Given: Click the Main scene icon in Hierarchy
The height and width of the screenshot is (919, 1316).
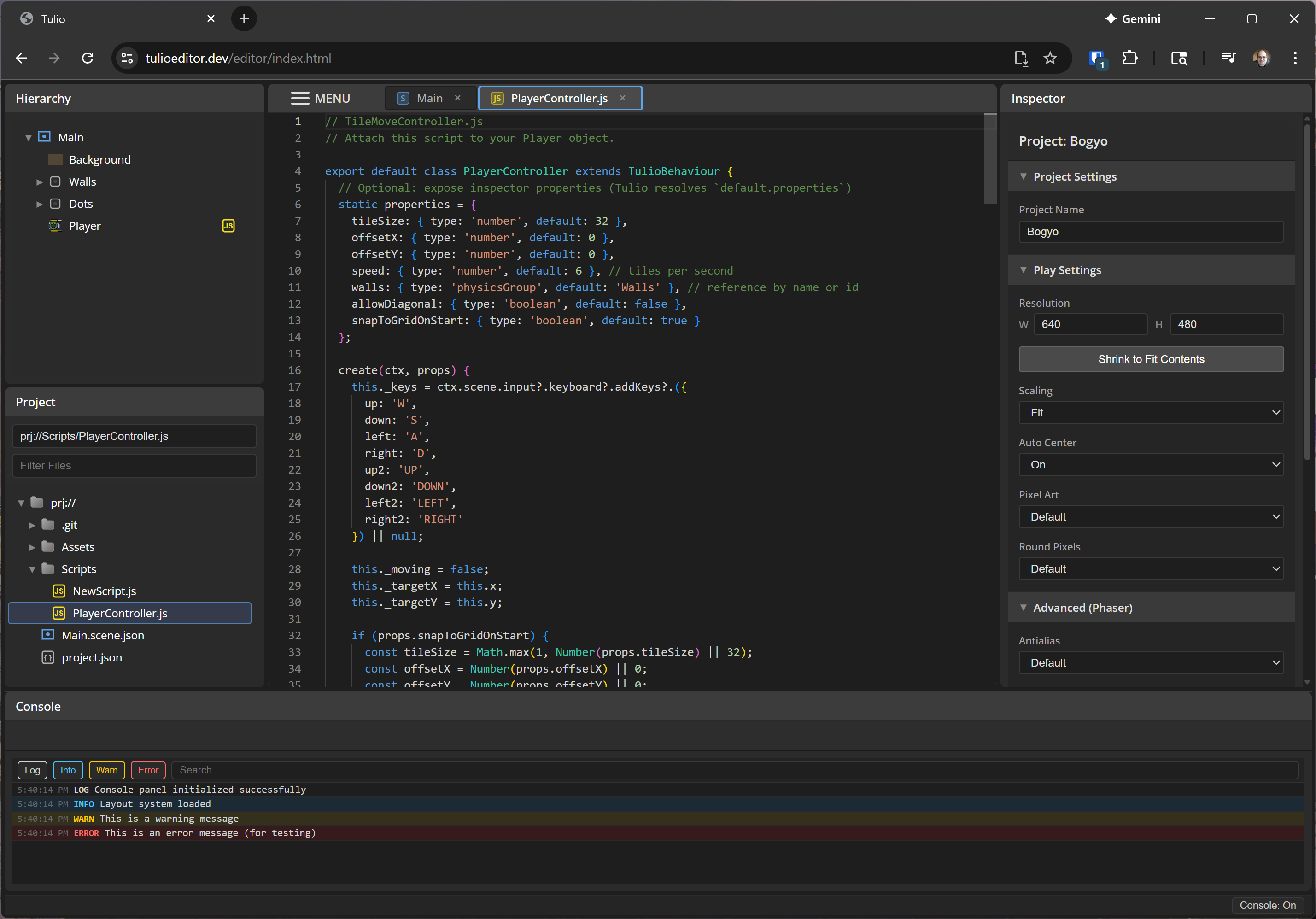Looking at the screenshot, I should coord(44,137).
